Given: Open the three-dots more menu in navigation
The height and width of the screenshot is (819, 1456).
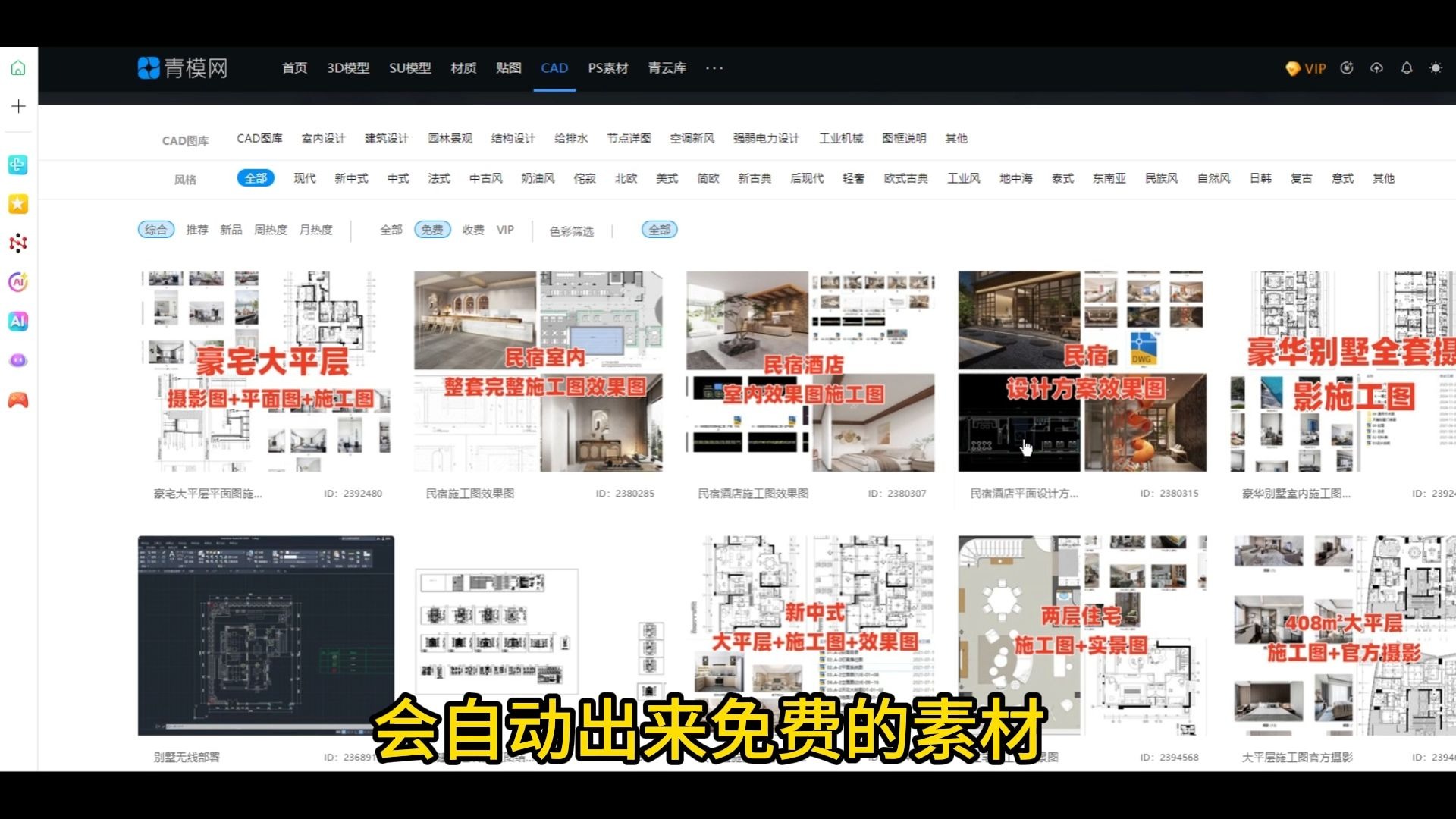Looking at the screenshot, I should pos(714,68).
